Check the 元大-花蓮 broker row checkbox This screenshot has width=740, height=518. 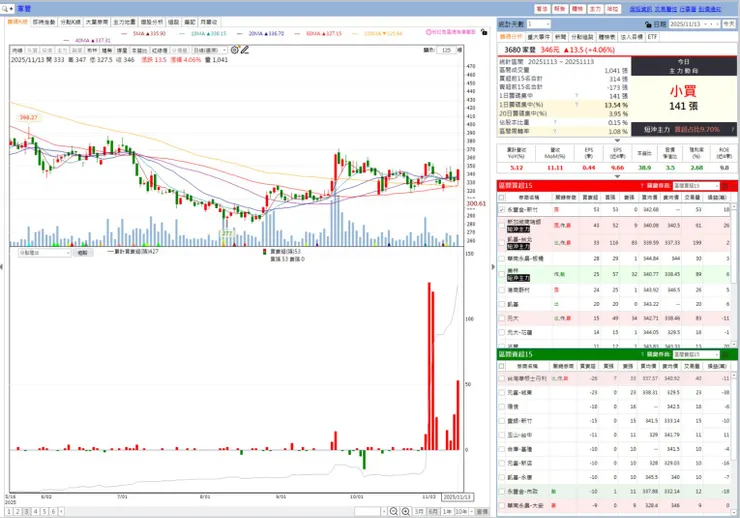point(502,333)
